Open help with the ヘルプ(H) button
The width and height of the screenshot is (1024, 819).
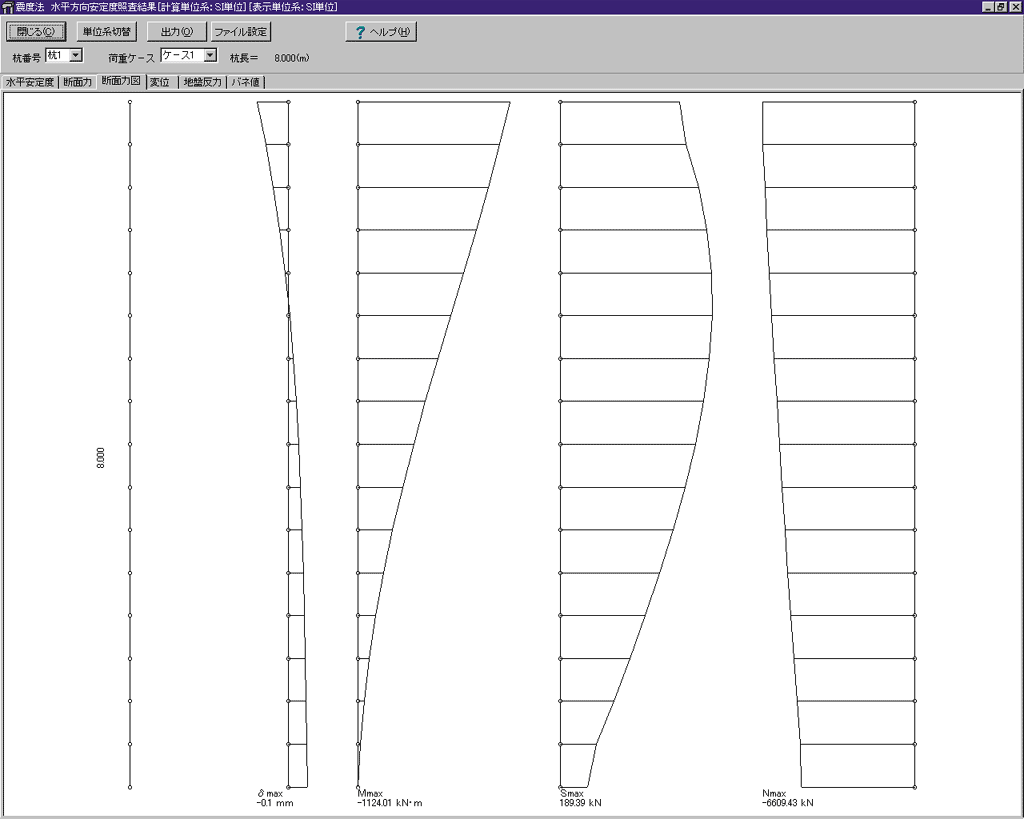[x=381, y=32]
